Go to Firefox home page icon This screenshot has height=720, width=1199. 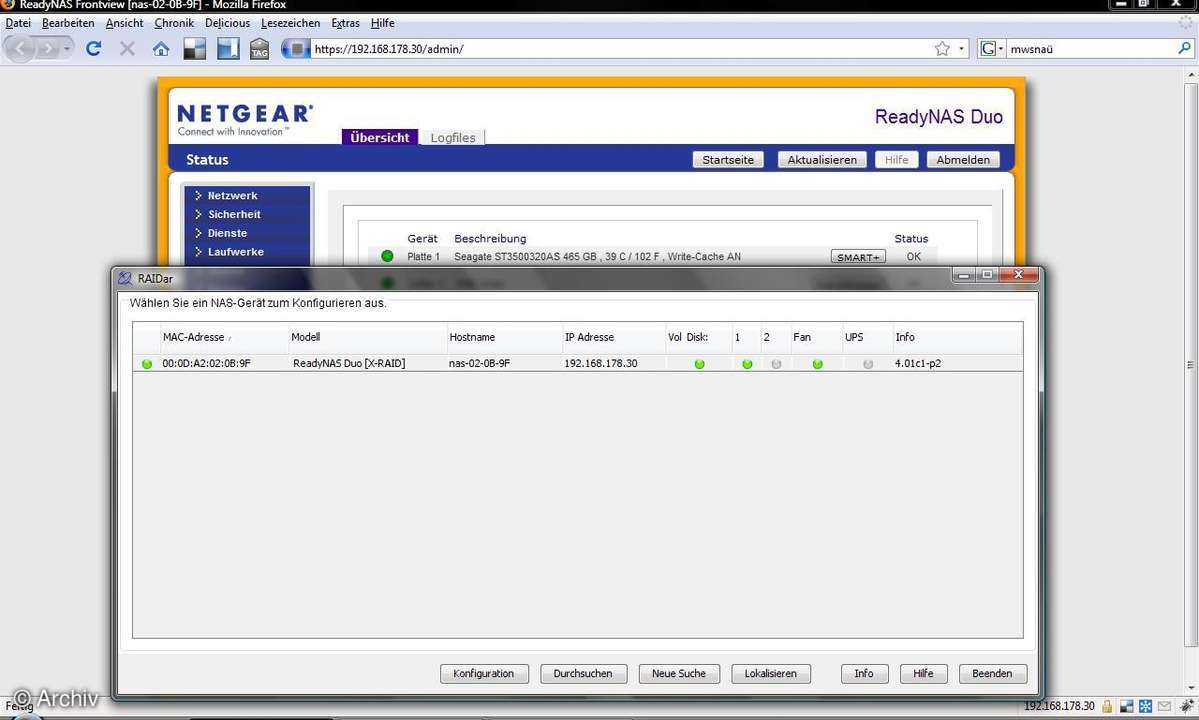tap(161, 49)
